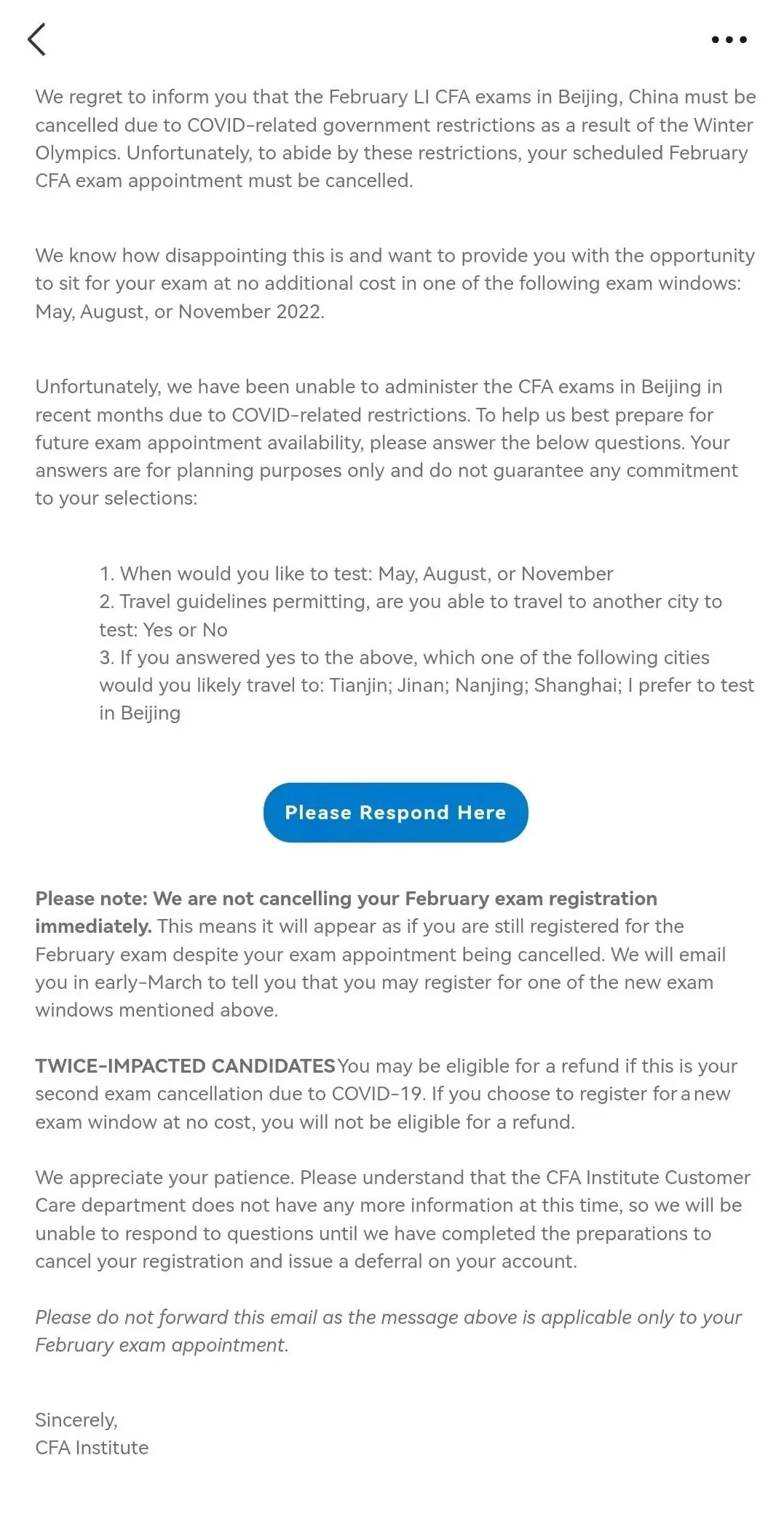Screen dimensions: 784x1514
Task: Click the 'Sincerely,' closing line
Action: click(76, 1420)
